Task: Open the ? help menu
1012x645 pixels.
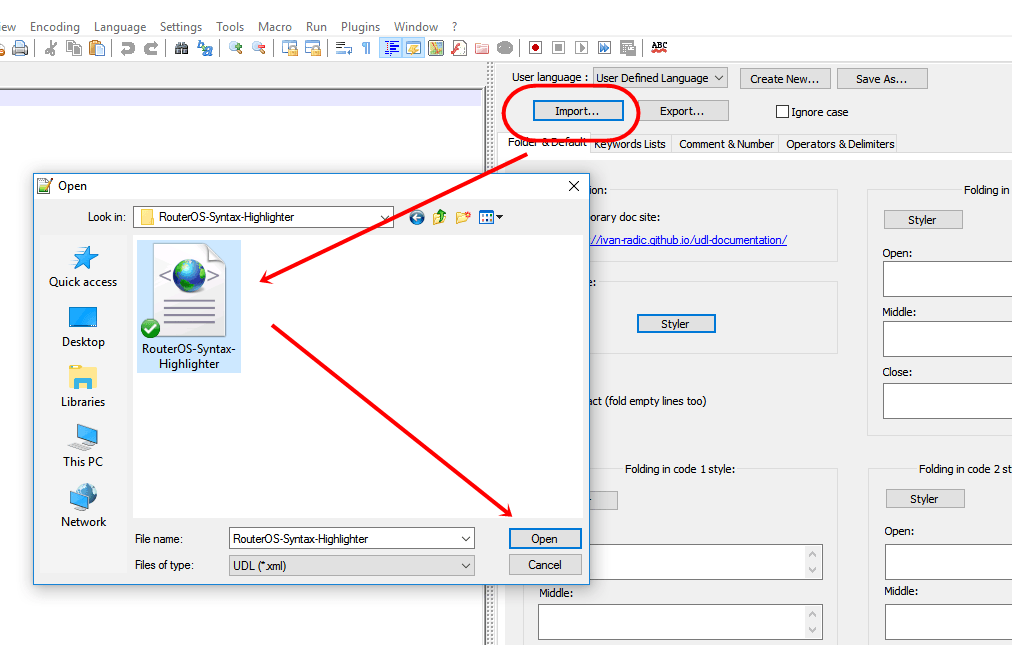Action: (x=454, y=26)
